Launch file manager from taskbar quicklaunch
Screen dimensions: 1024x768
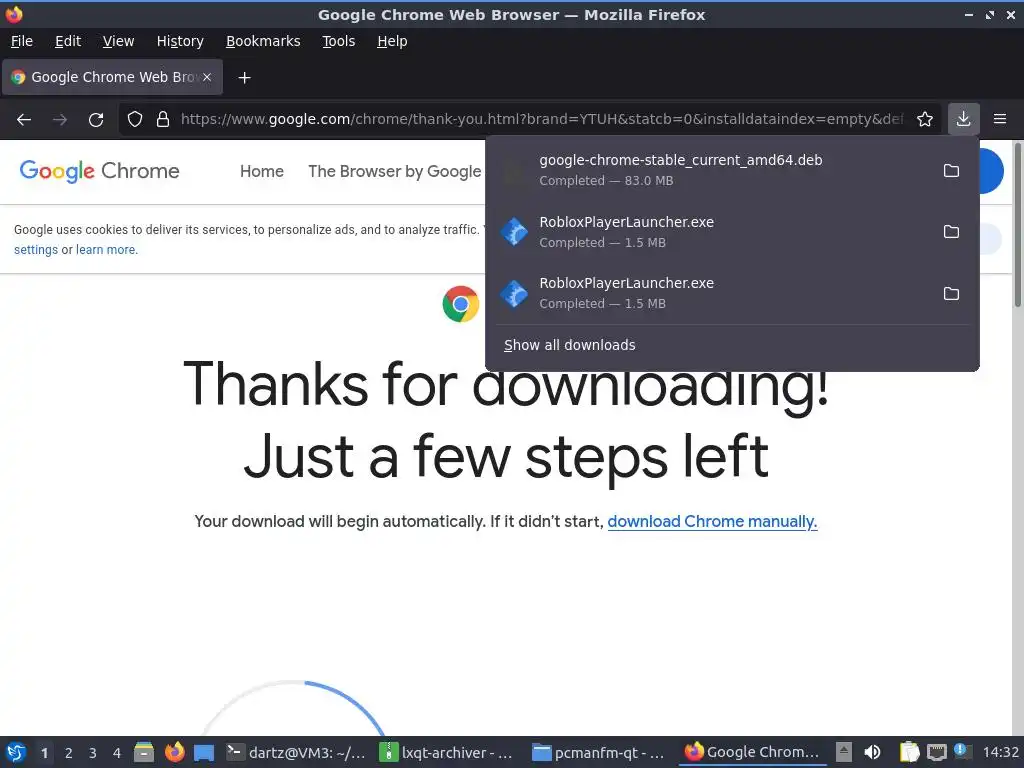pos(144,752)
